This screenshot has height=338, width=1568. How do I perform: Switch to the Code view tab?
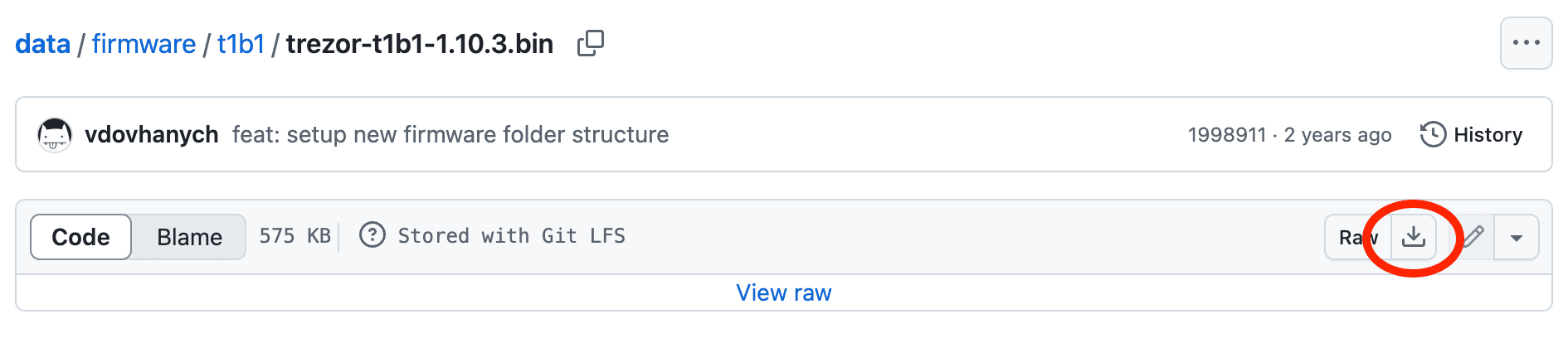(80, 237)
